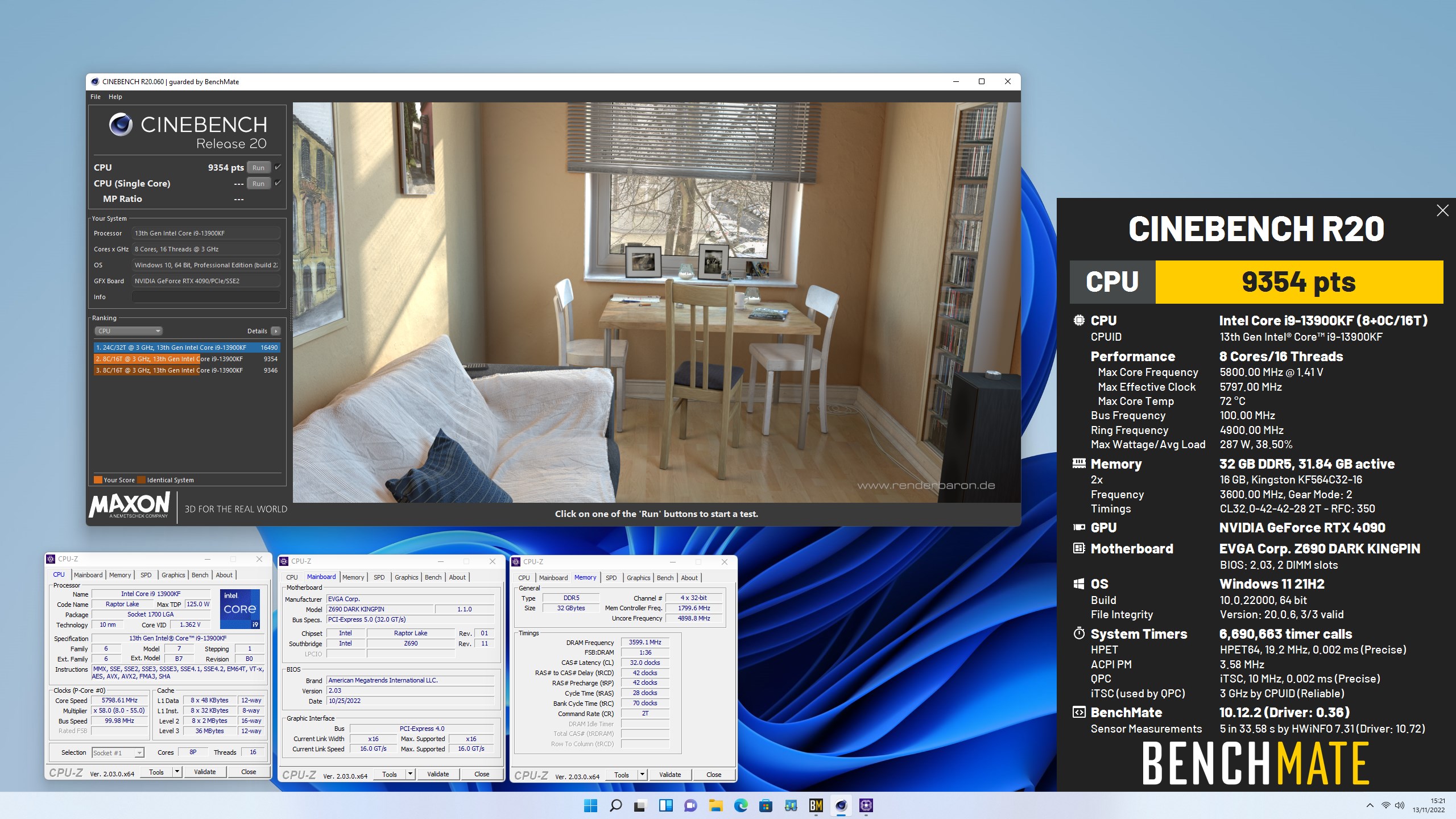The width and height of the screenshot is (1456, 819).
Task: Open Bench tab in Mainboard CPU-Z window
Action: [433, 577]
